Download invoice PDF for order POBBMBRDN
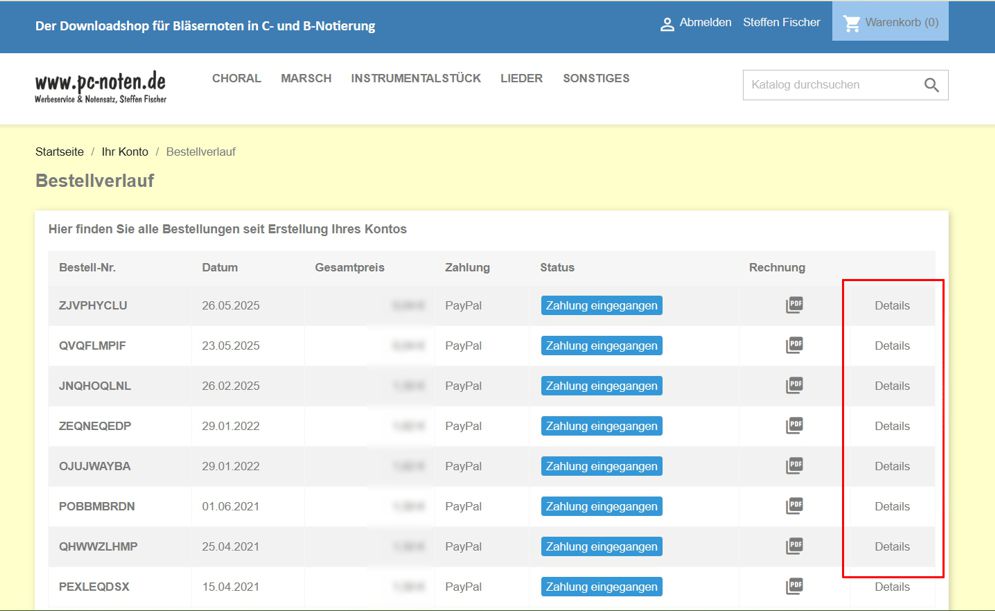 coord(794,505)
